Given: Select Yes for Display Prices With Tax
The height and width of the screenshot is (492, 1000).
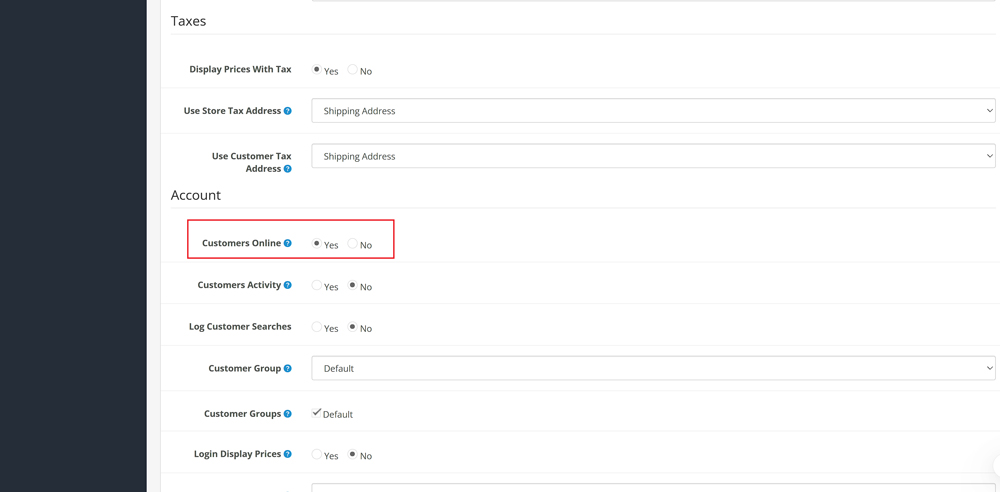Looking at the screenshot, I should point(317,70).
